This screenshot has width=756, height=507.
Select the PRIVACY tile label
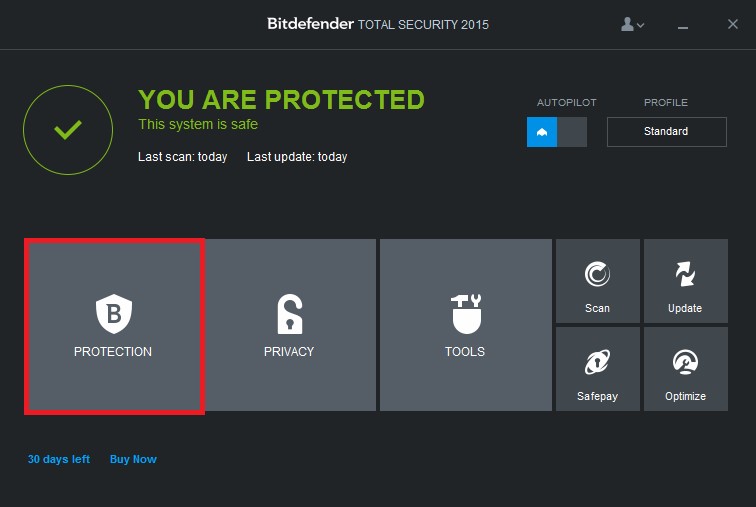tap(289, 351)
